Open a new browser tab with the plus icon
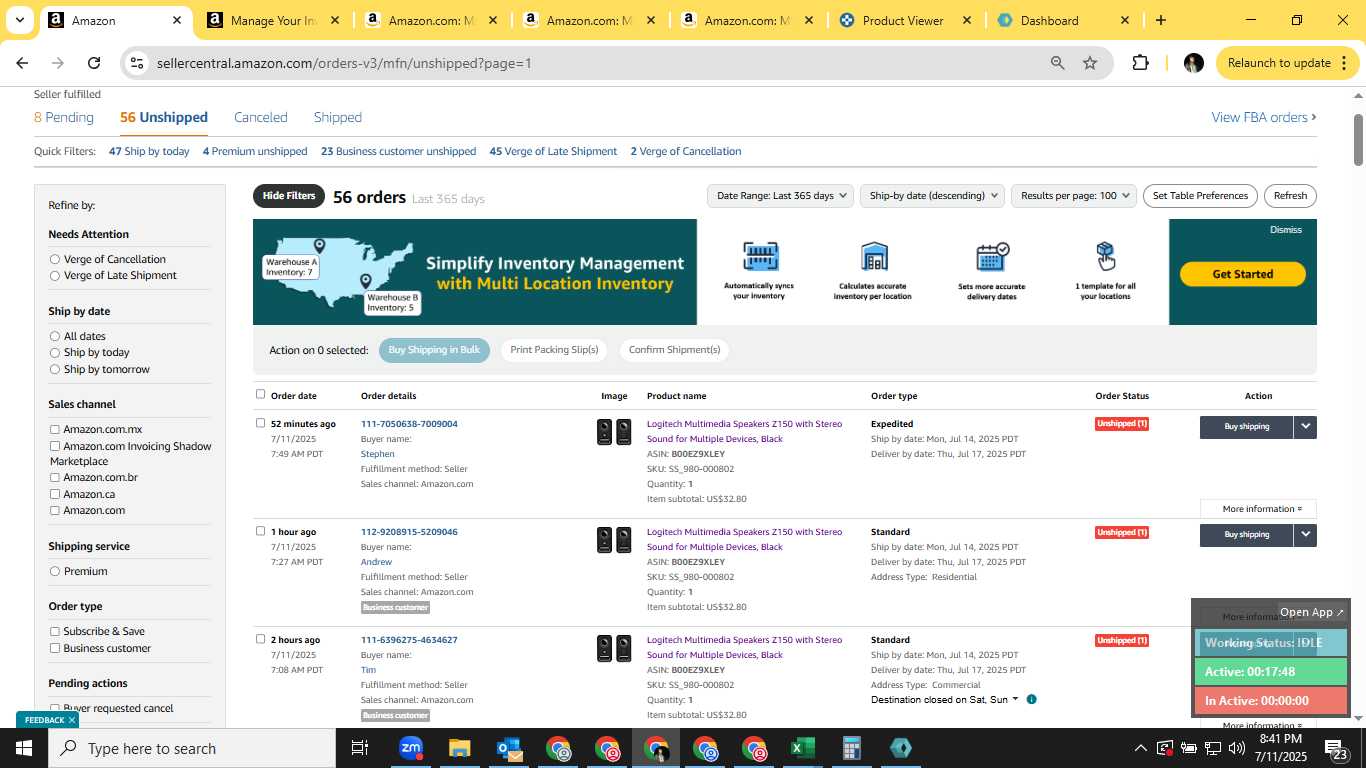This screenshot has width=1366, height=768. pyautogui.click(x=1160, y=20)
